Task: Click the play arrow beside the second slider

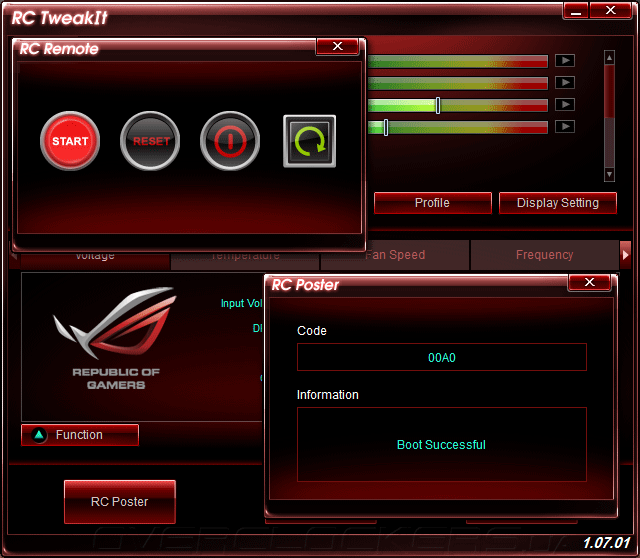Action: (565, 82)
